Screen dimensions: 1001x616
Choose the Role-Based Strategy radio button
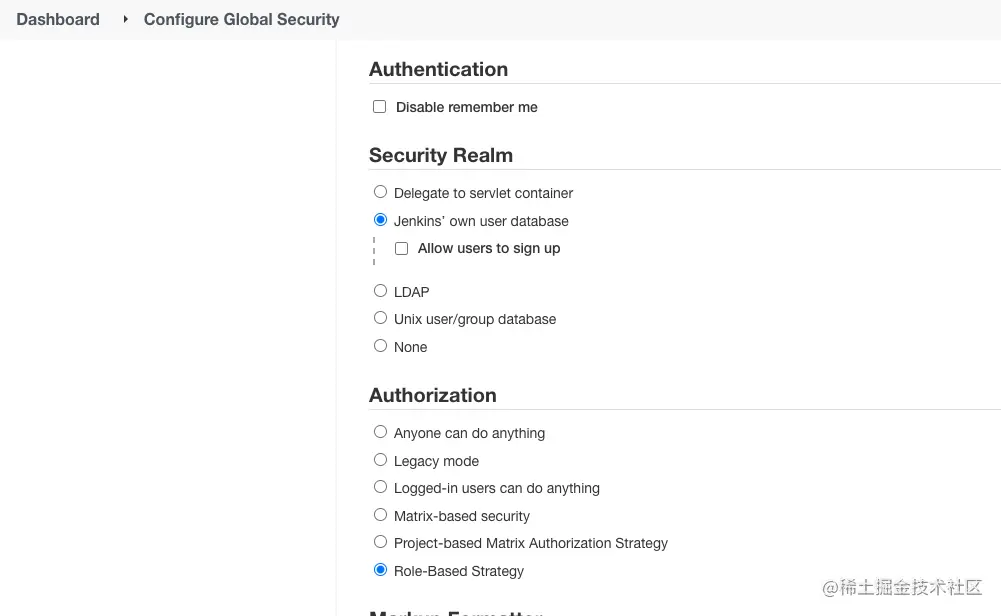click(380, 570)
